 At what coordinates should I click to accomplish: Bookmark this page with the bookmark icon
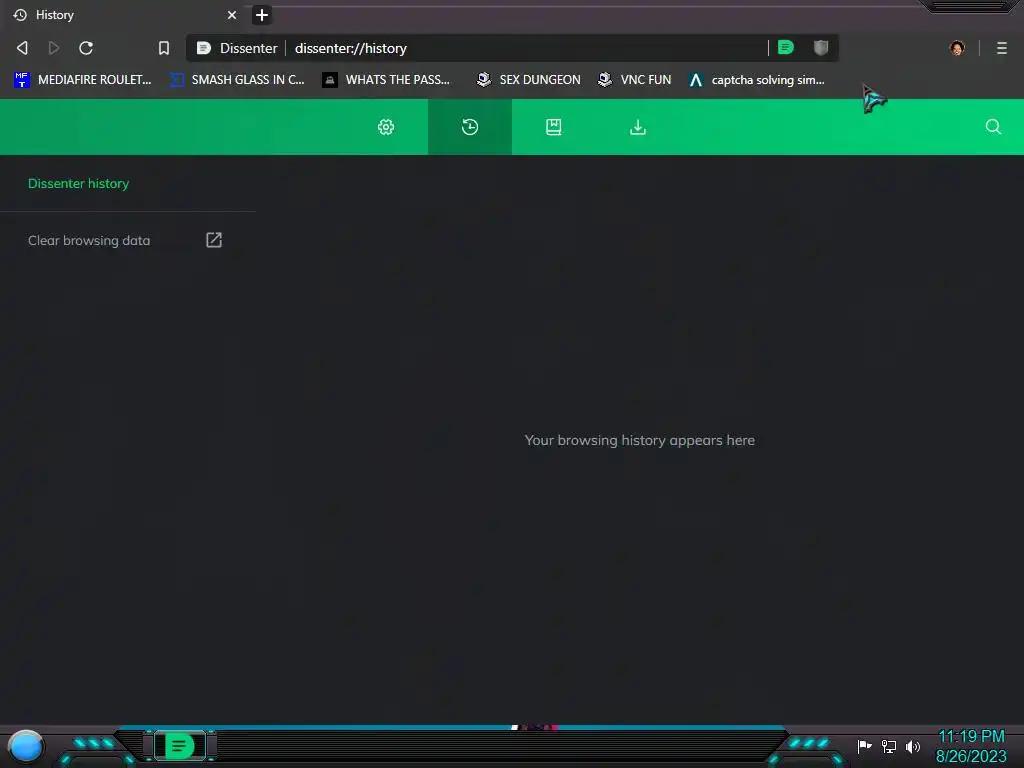point(164,48)
